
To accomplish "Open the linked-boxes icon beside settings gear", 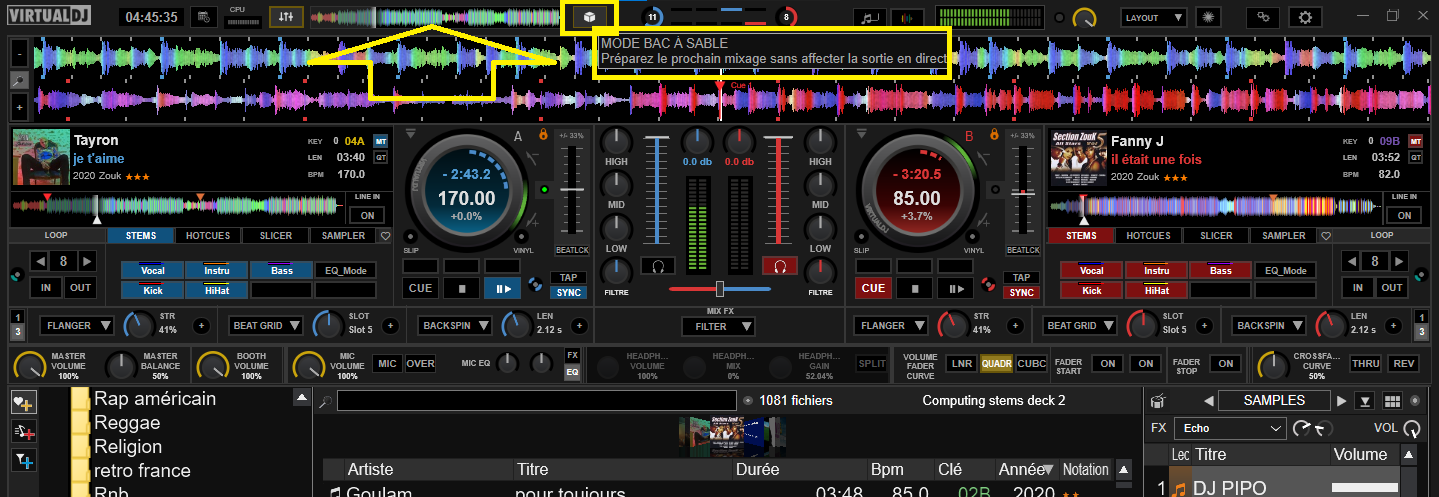I will 1264,17.
